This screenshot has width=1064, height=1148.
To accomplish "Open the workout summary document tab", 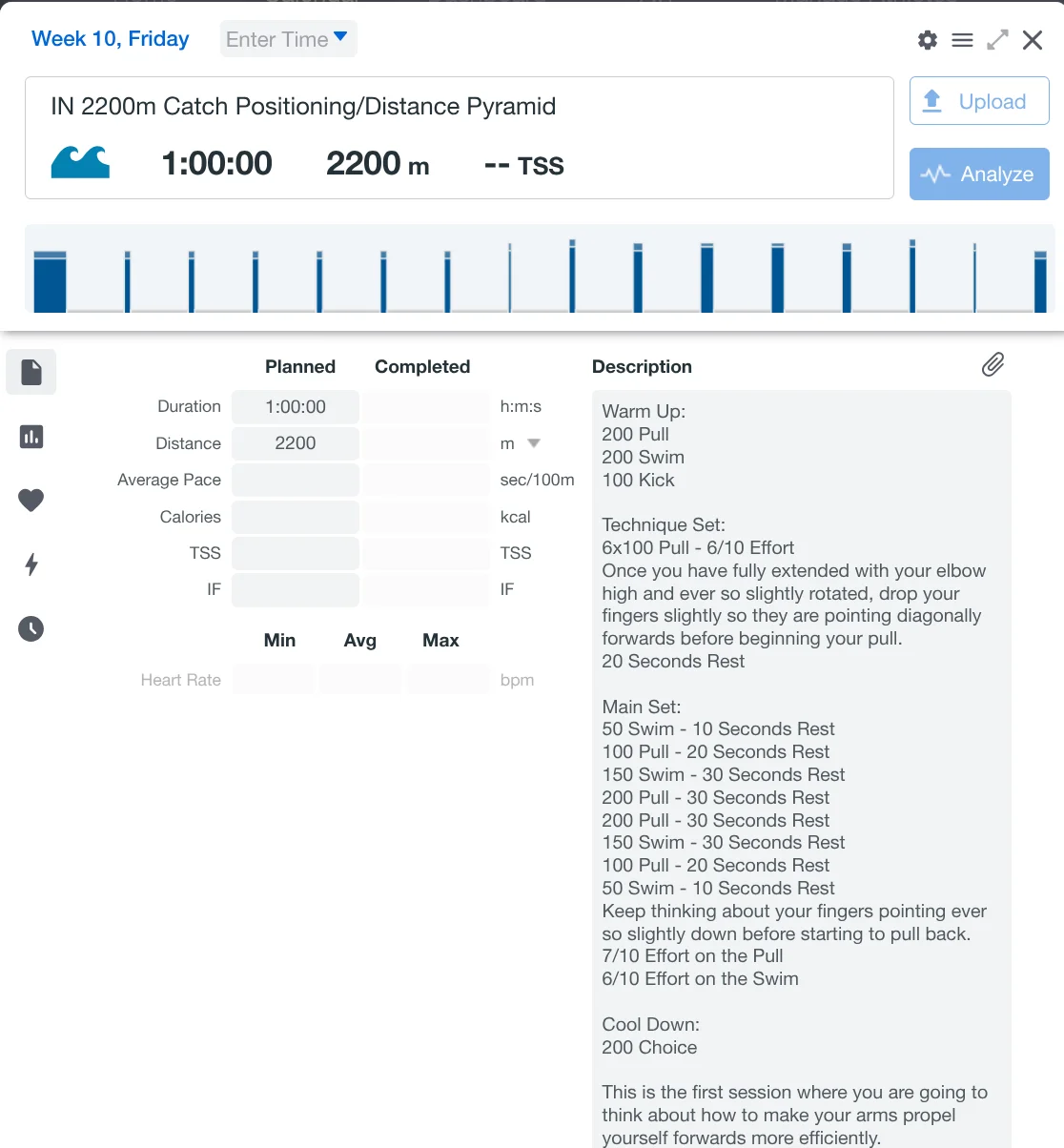I will point(31,372).
